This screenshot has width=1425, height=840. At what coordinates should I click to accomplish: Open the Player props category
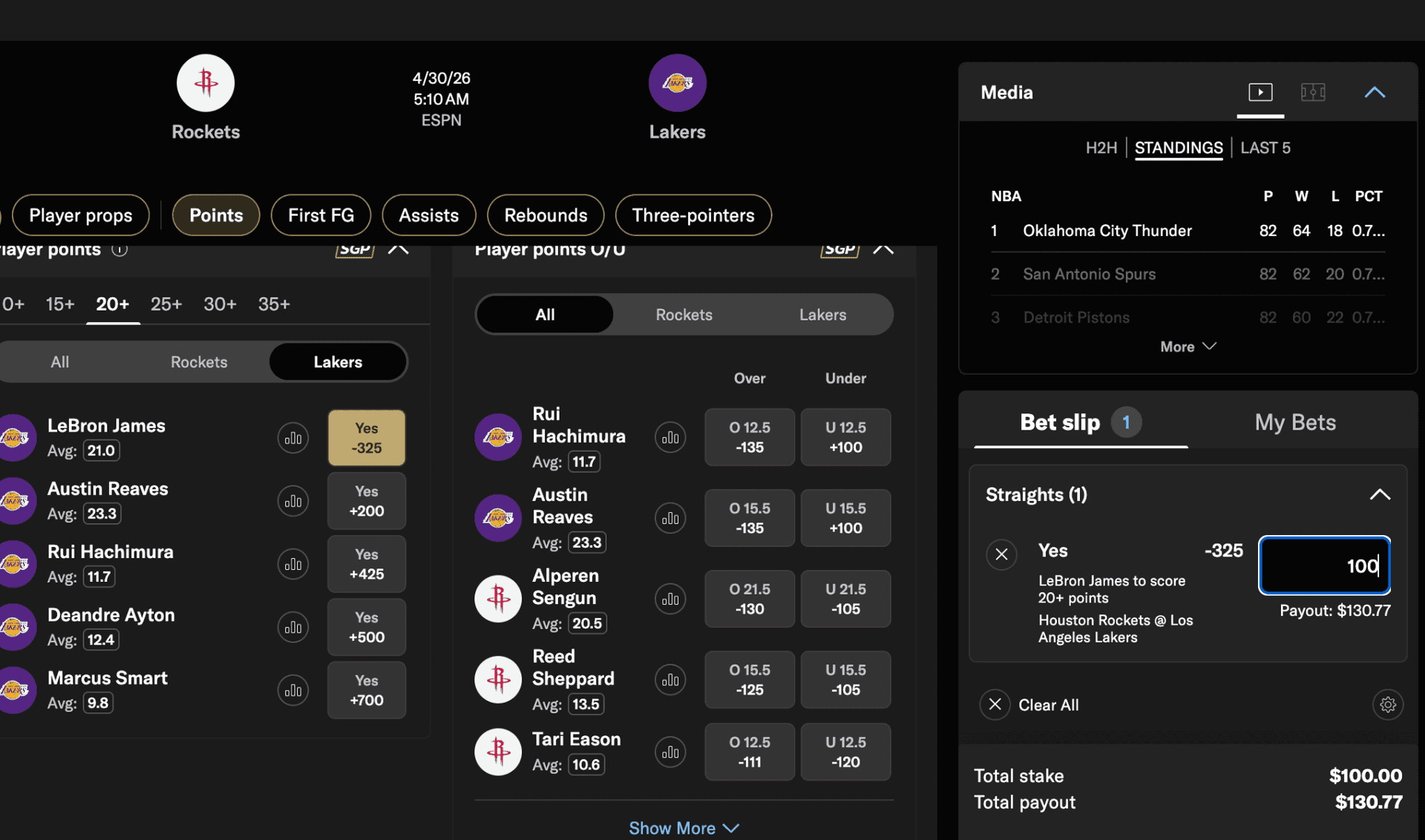coord(80,215)
